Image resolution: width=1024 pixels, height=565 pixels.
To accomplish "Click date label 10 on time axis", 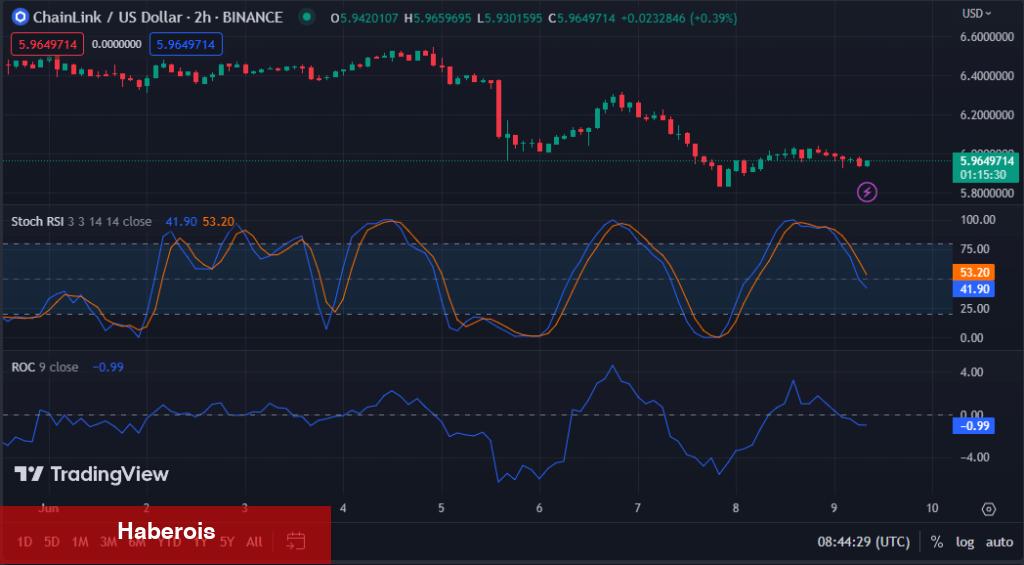I will (932, 508).
